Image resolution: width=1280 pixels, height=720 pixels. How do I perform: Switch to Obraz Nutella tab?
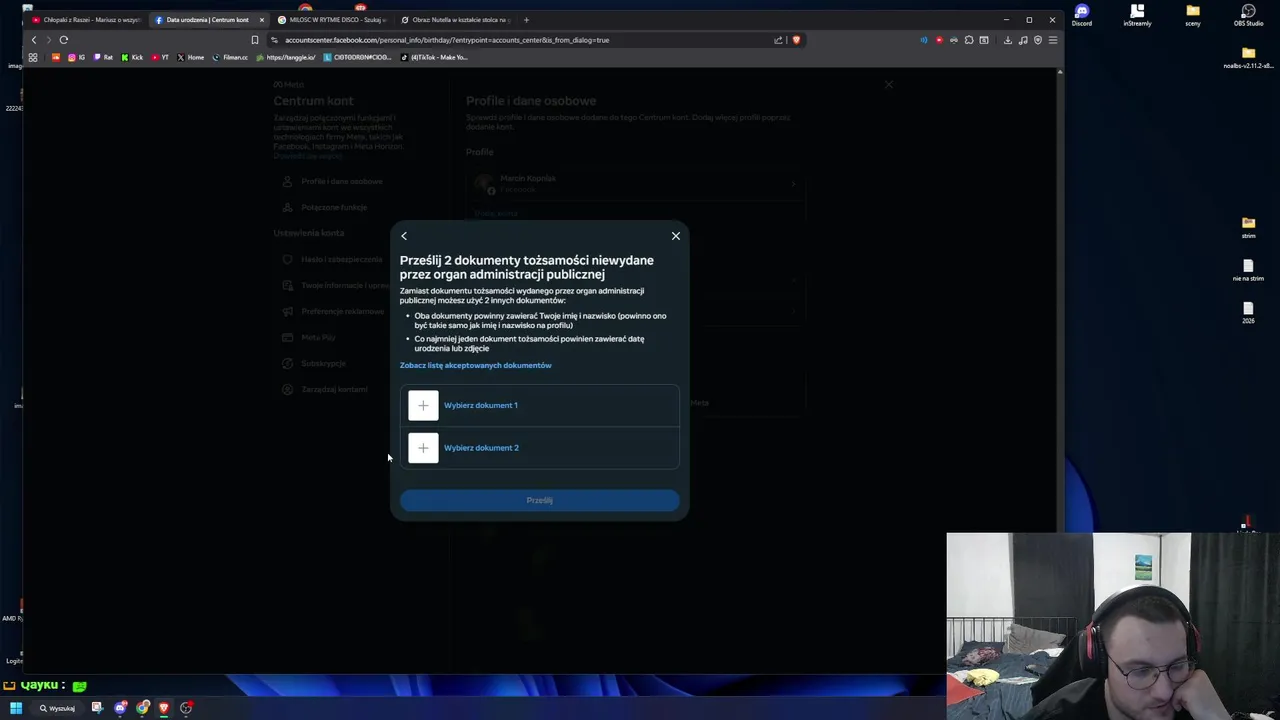(456, 20)
